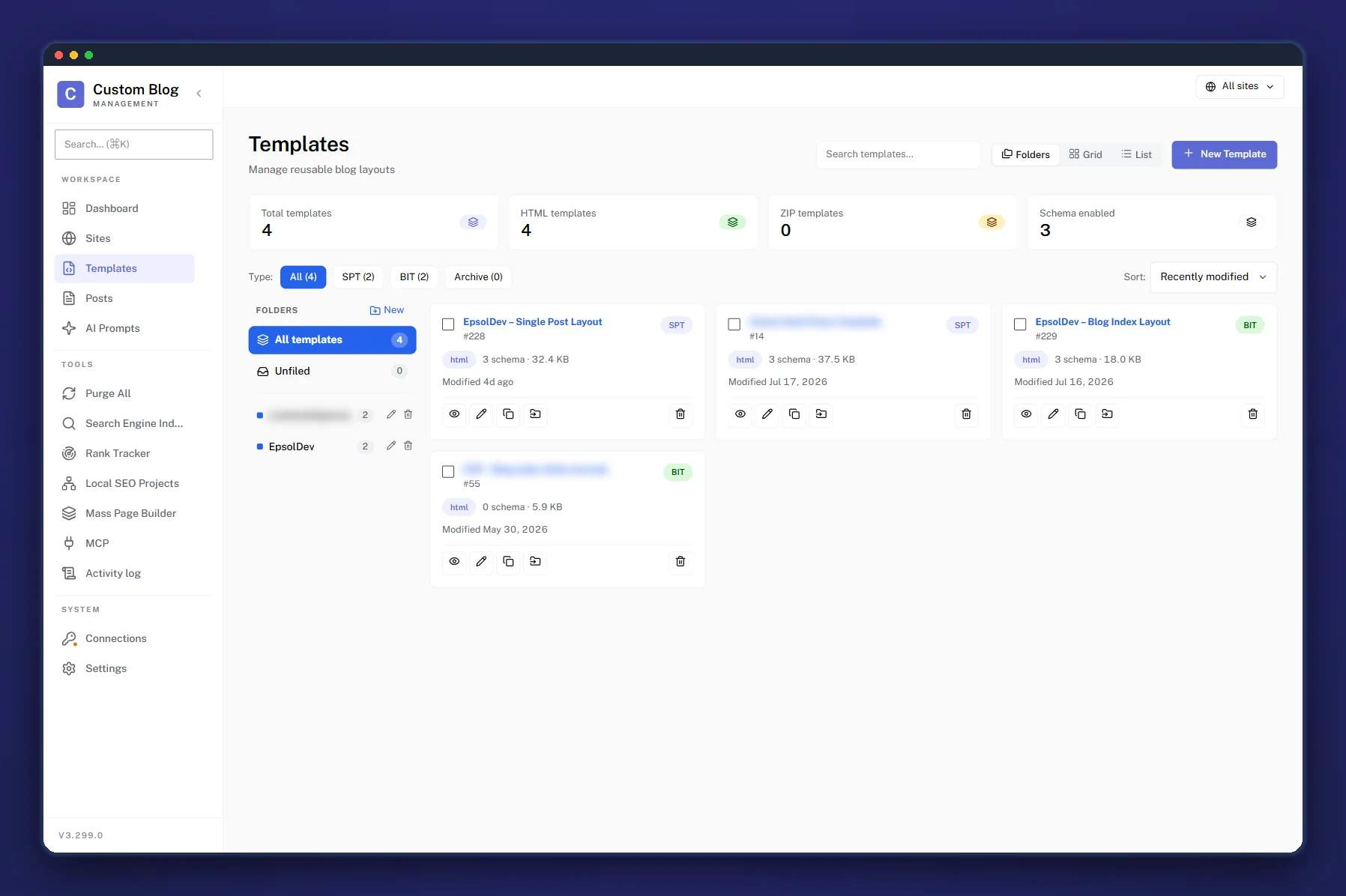Open Sites in the sidebar
The image size is (1346, 896).
tap(124, 238)
